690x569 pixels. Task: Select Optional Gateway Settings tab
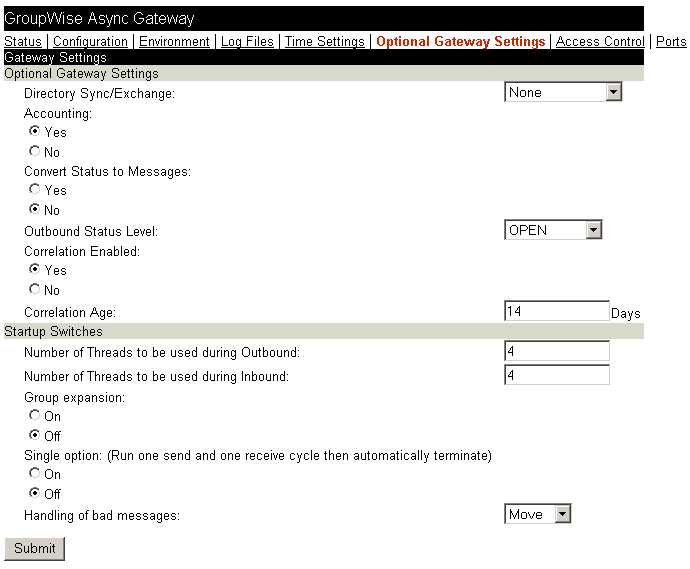pyautogui.click(x=460, y=41)
